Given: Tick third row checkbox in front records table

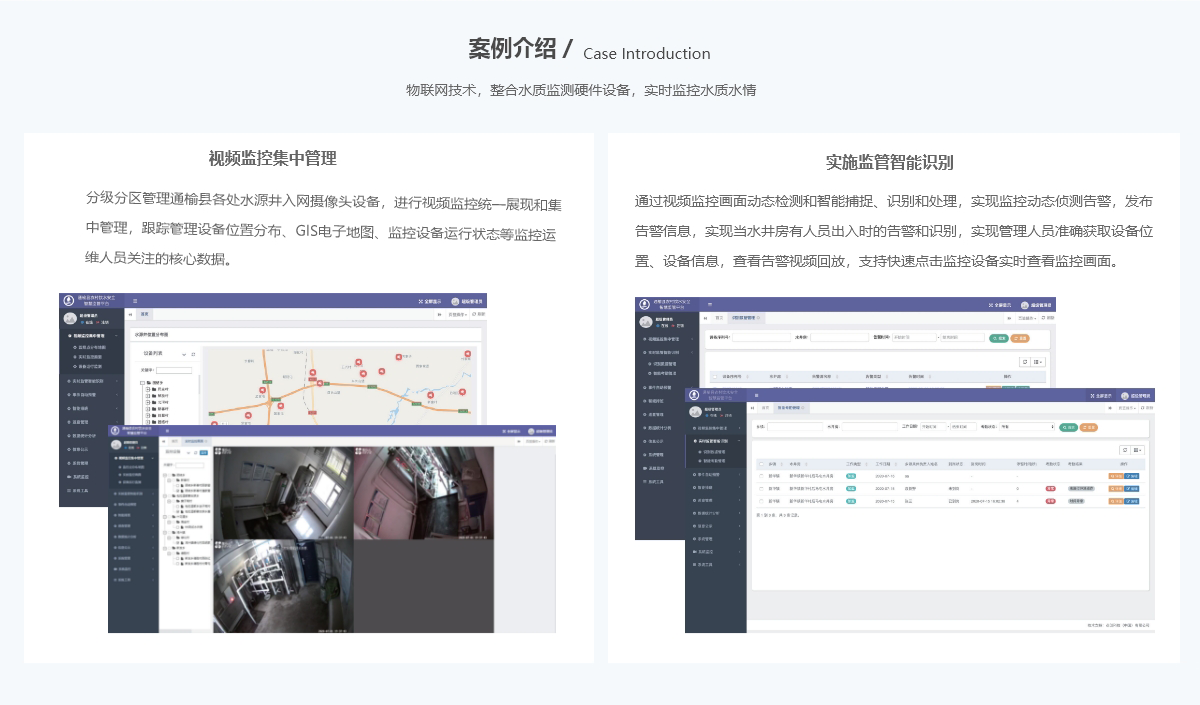Looking at the screenshot, I should click(762, 501).
